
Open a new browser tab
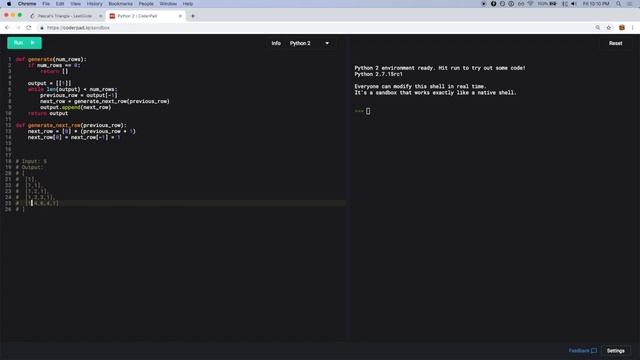(x=193, y=16)
